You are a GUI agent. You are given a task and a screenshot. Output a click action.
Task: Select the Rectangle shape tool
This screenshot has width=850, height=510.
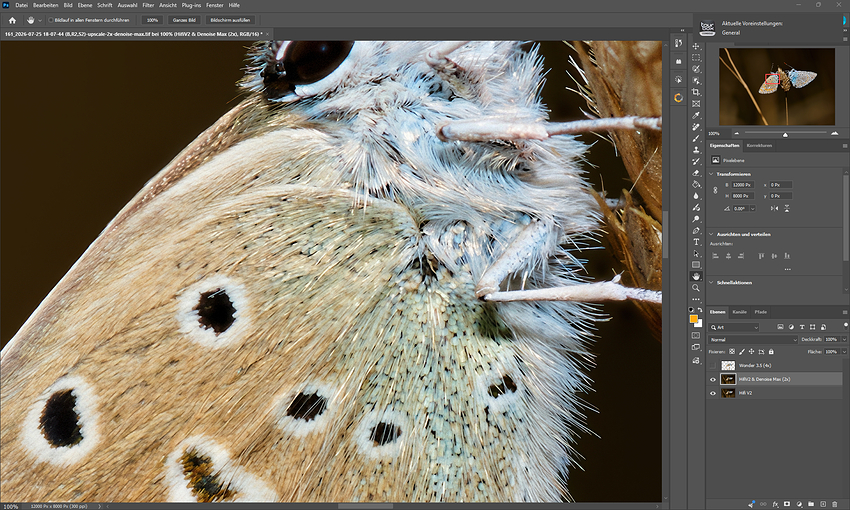point(696,265)
